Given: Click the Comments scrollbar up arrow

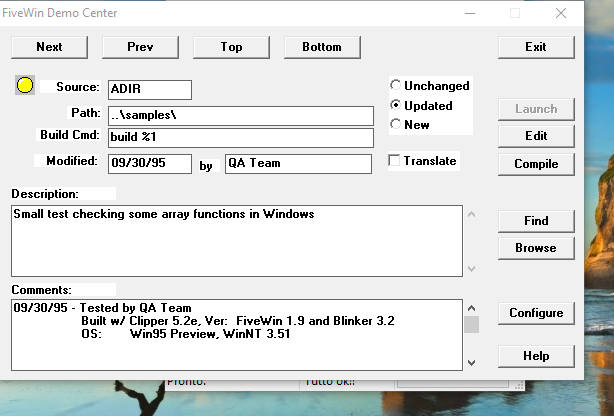Looking at the screenshot, I should click(x=471, y=308).
